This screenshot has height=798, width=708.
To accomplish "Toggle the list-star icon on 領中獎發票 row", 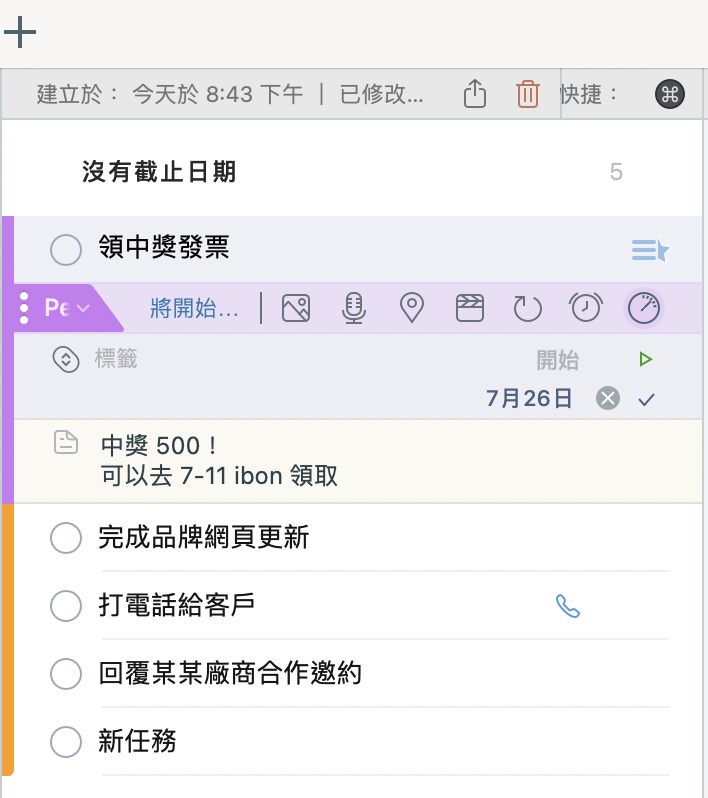I will [650, 250].
